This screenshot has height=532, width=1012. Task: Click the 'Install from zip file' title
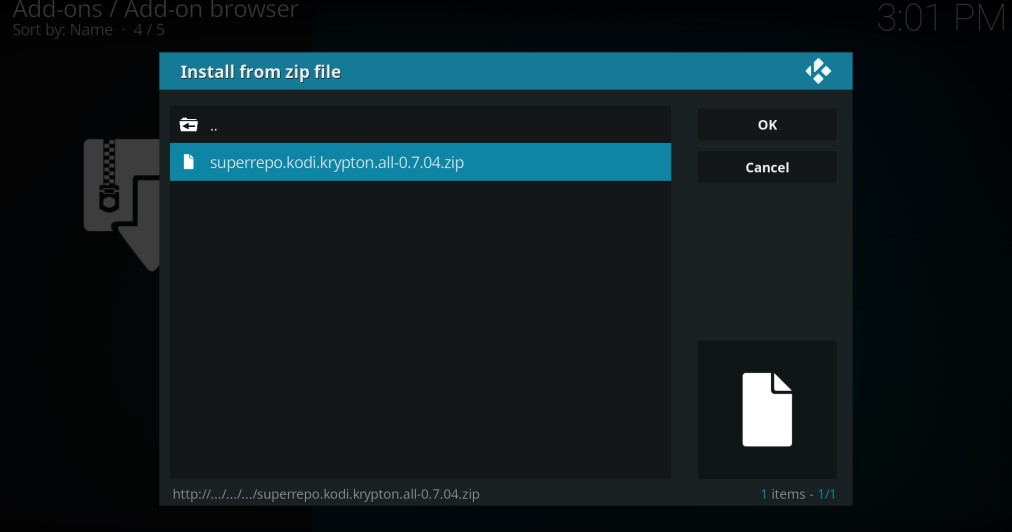click(x=260, y=72)
